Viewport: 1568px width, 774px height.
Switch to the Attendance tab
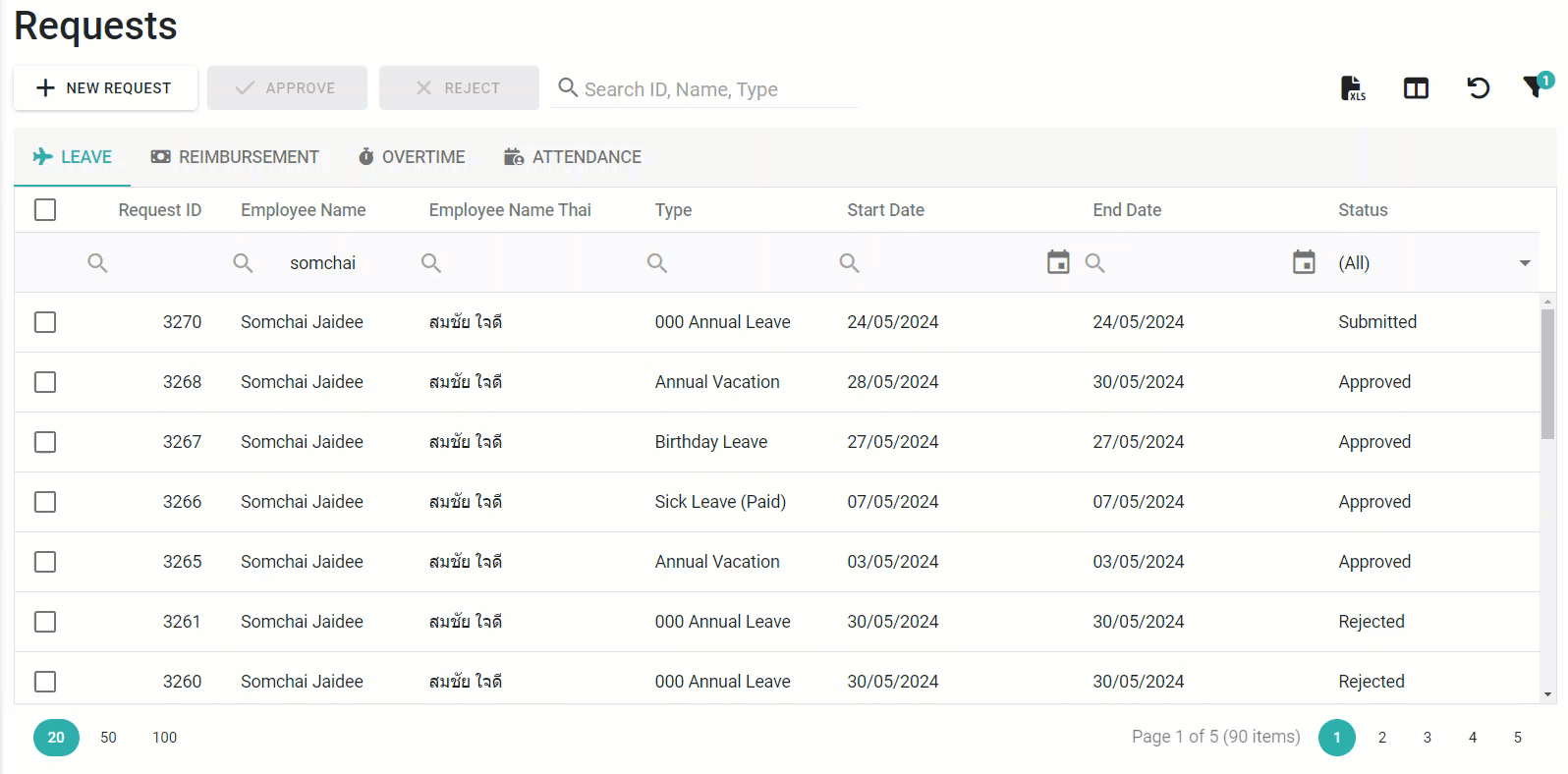pyautogui.click(x=573, y=157)
